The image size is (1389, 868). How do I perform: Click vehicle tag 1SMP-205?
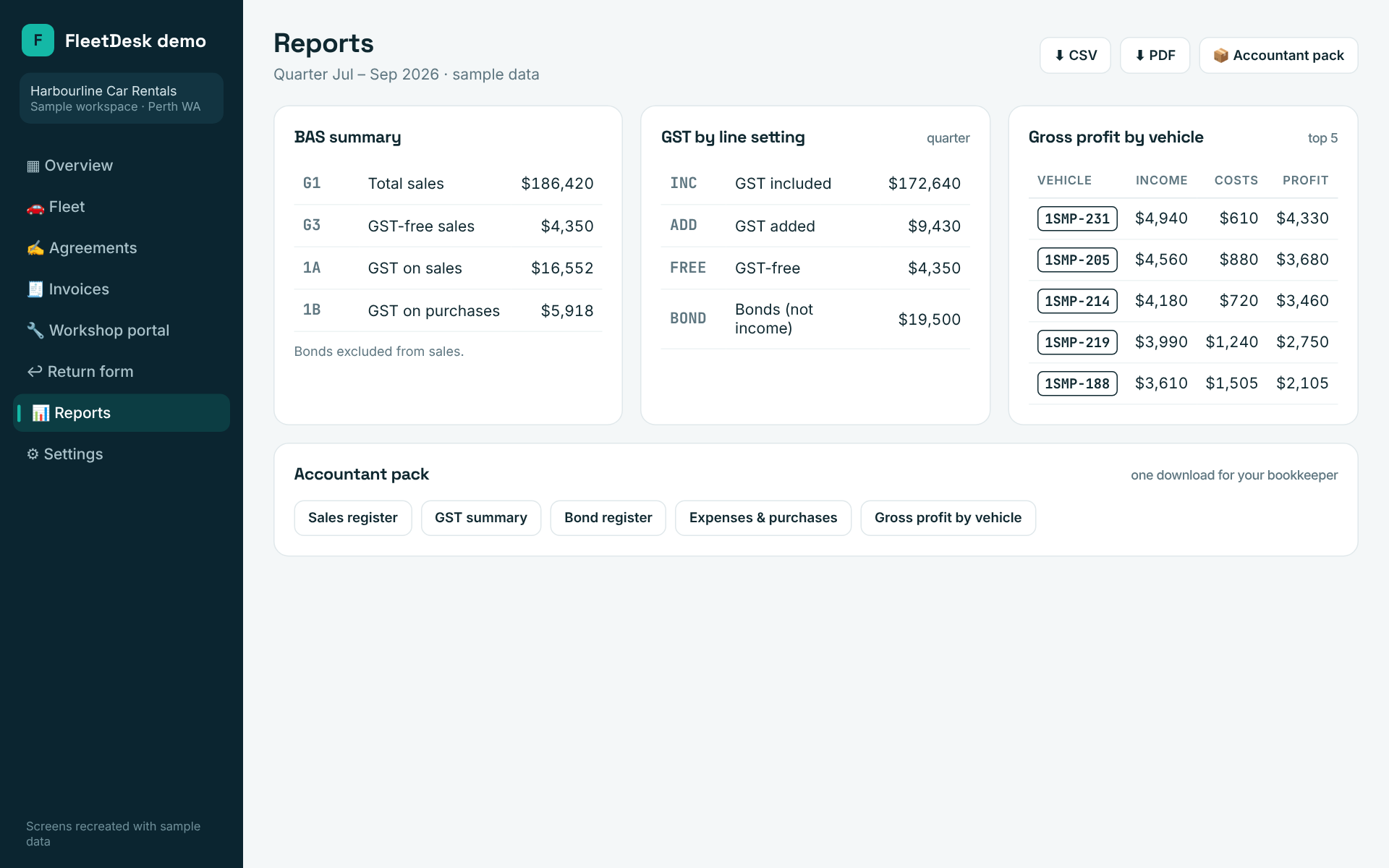1077,260
